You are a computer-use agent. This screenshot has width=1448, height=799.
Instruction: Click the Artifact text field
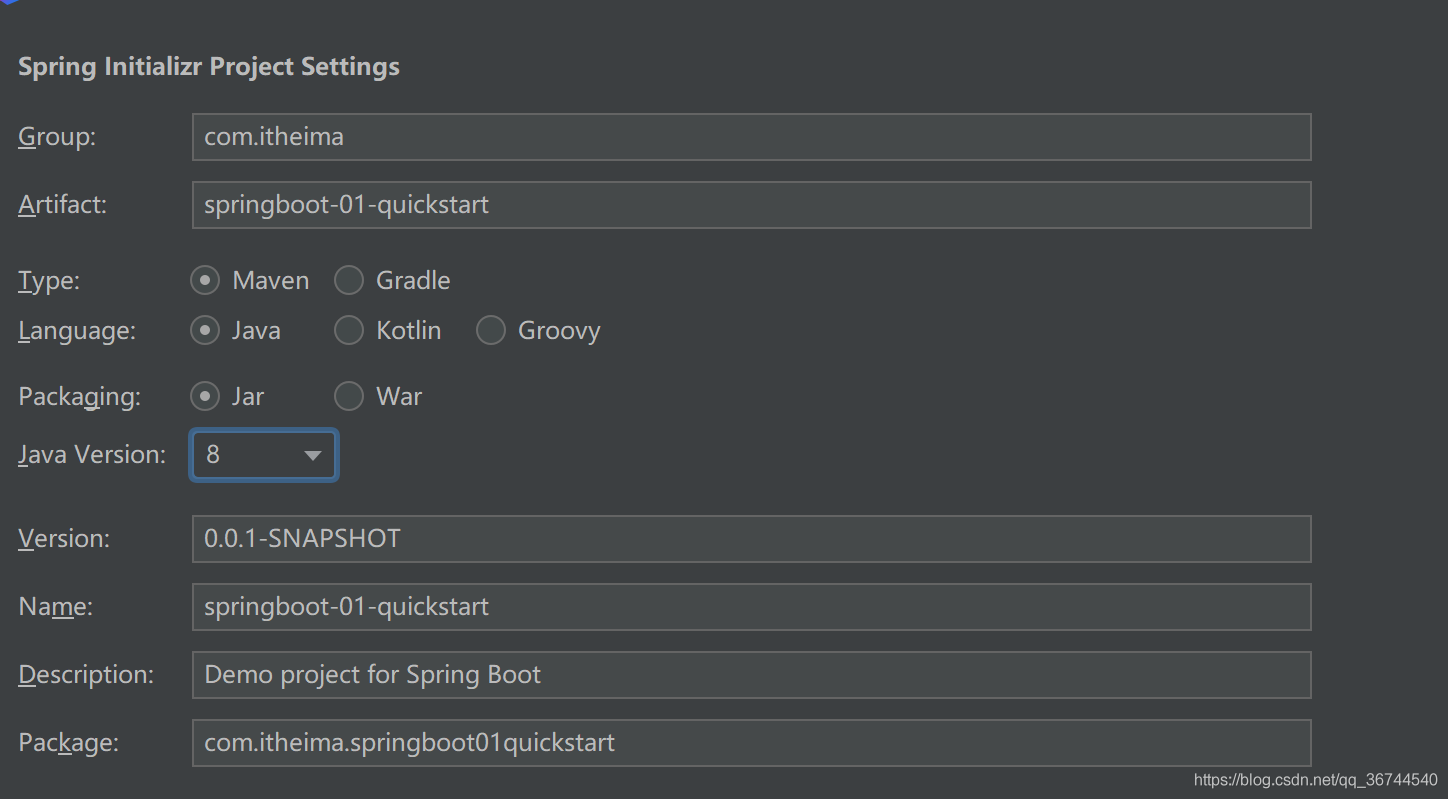coord(750,205)
